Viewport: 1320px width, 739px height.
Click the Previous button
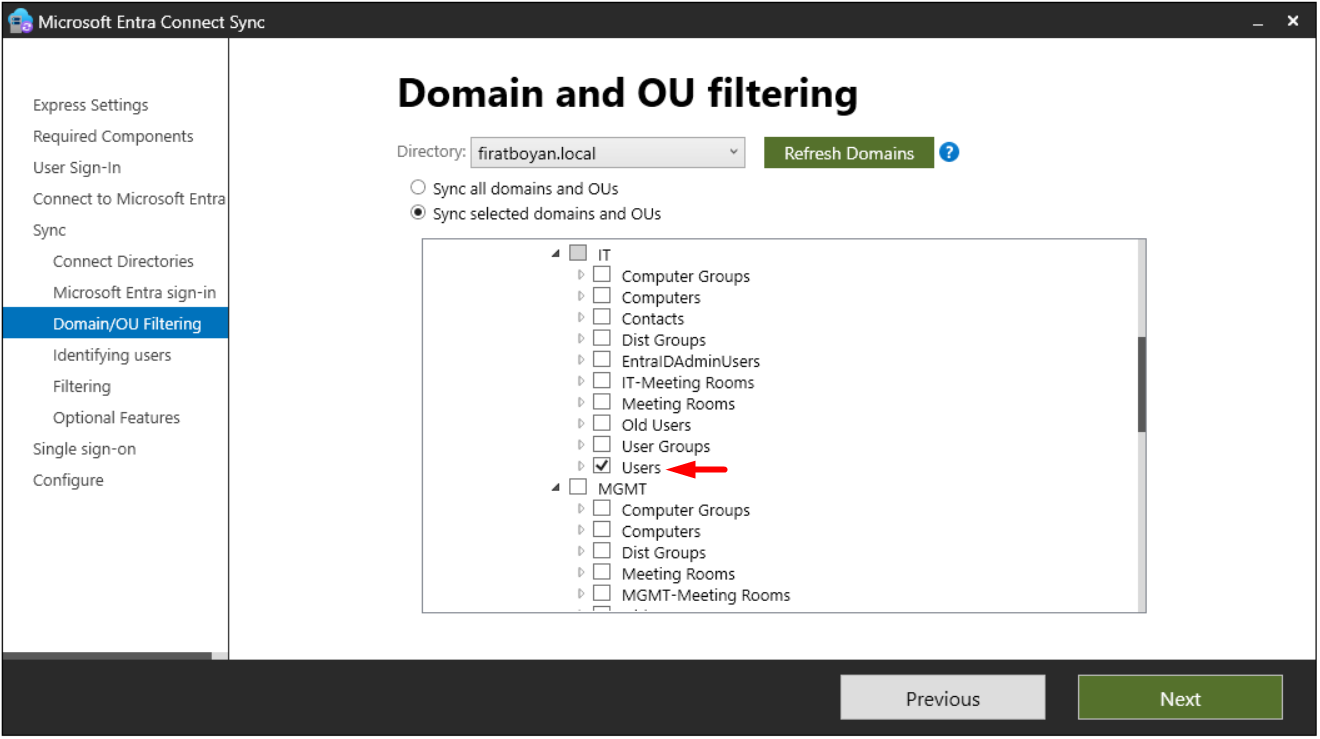943,698
